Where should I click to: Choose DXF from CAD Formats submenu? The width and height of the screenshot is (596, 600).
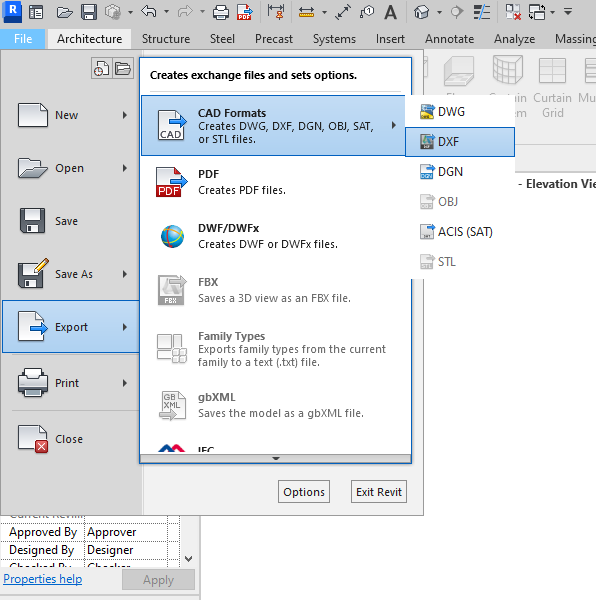(x=460, y=142)
